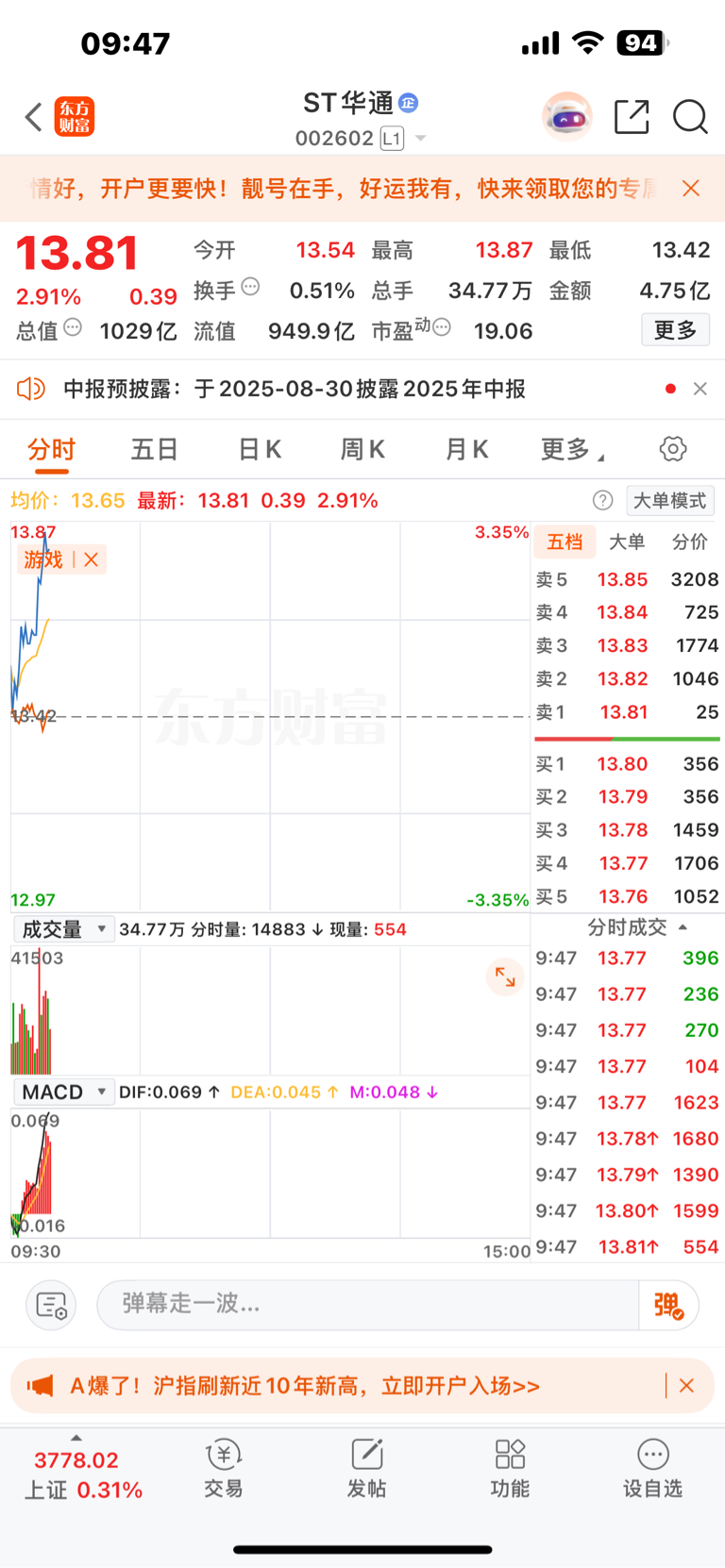Open the robot assistant avatar
Viewport: 725px width, 1568px height.
(x=566, y=117)
